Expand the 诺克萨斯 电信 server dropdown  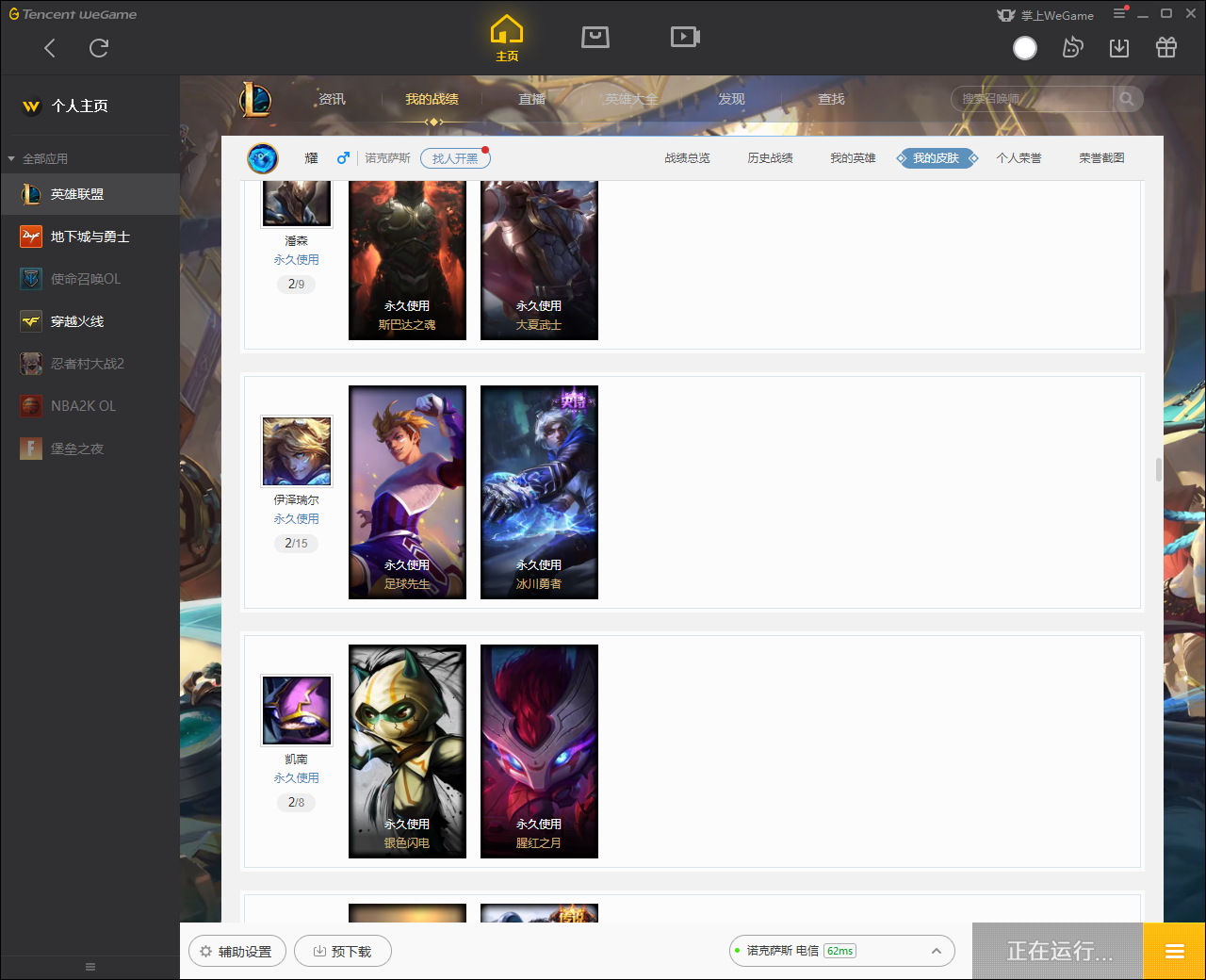pyautogui.click(x=842, y=951)
